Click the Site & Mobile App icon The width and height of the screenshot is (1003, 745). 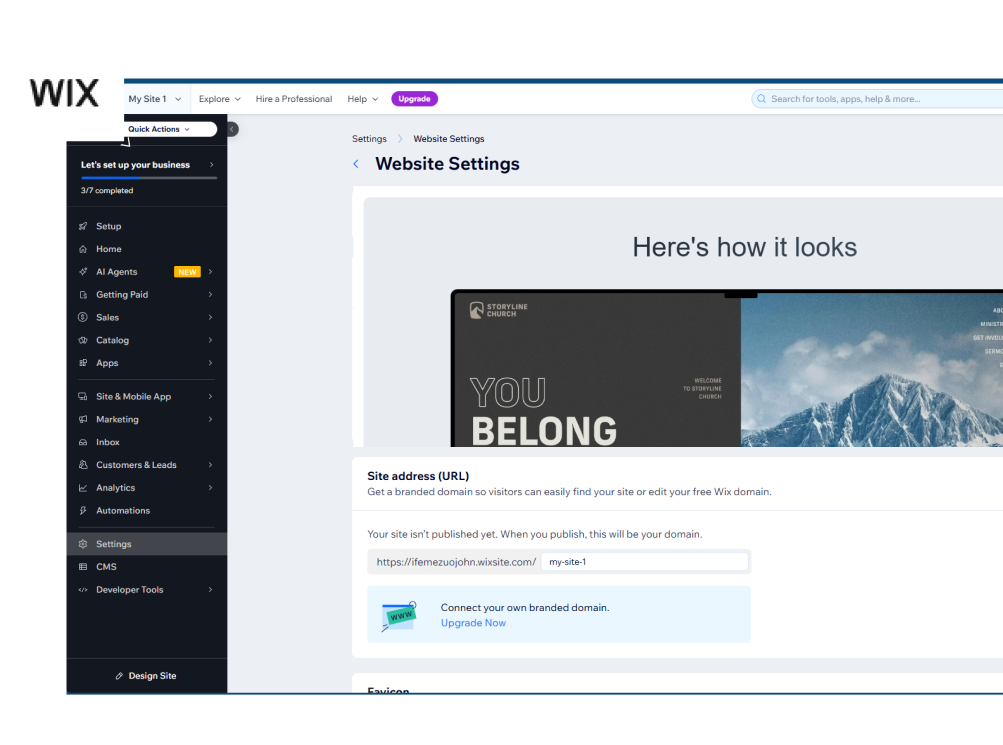click(83, 396)
